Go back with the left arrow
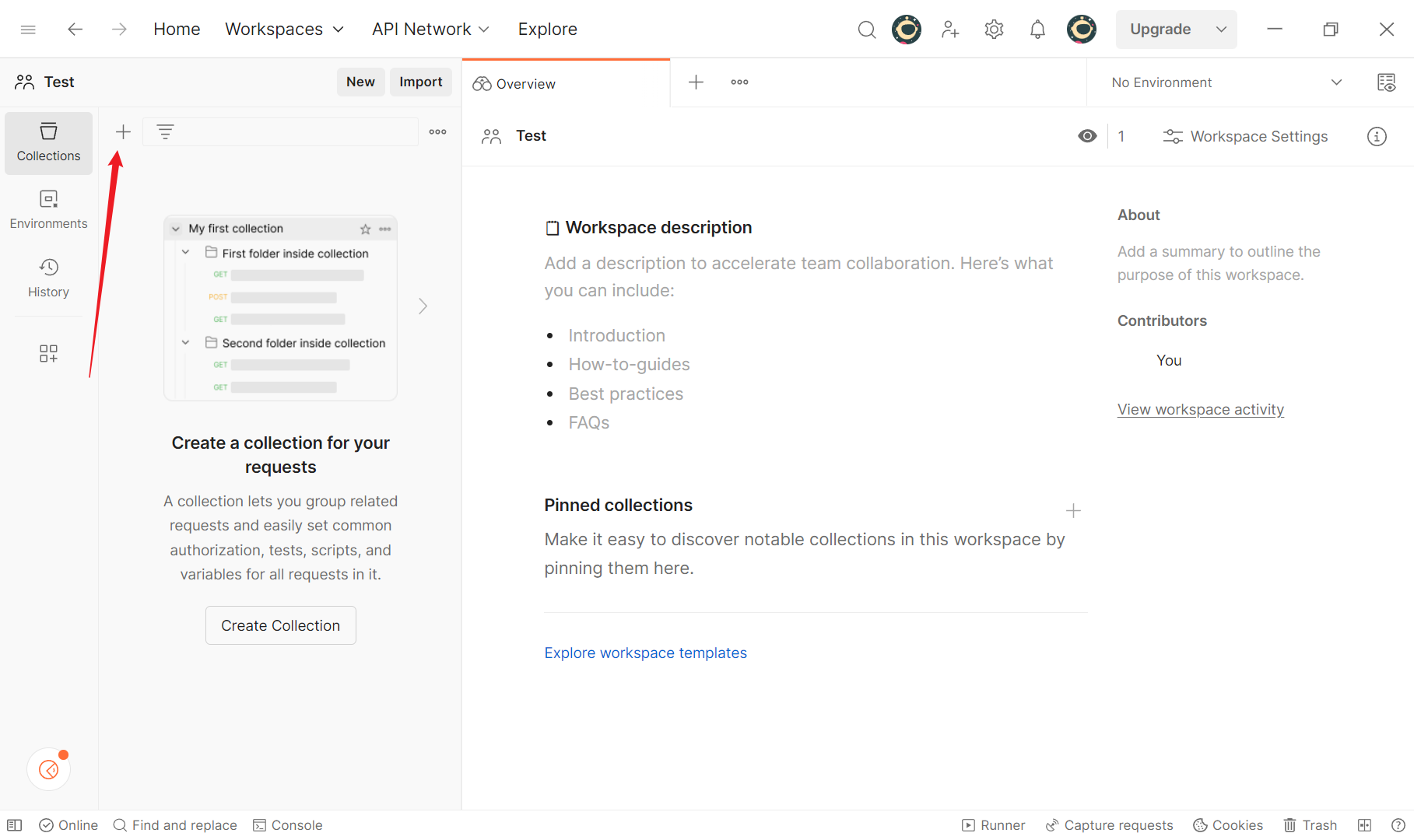 pyautogui.click(x=75, y=30)
